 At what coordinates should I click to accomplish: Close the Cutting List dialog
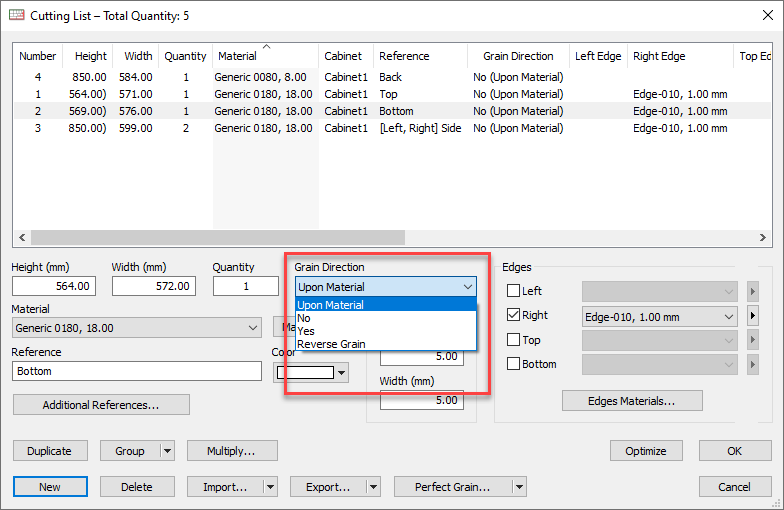point(768,15)
